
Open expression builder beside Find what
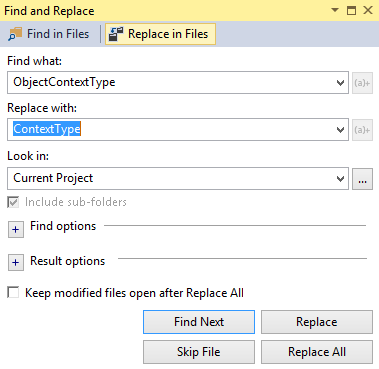pyautogui.click(x=362, y=83)
